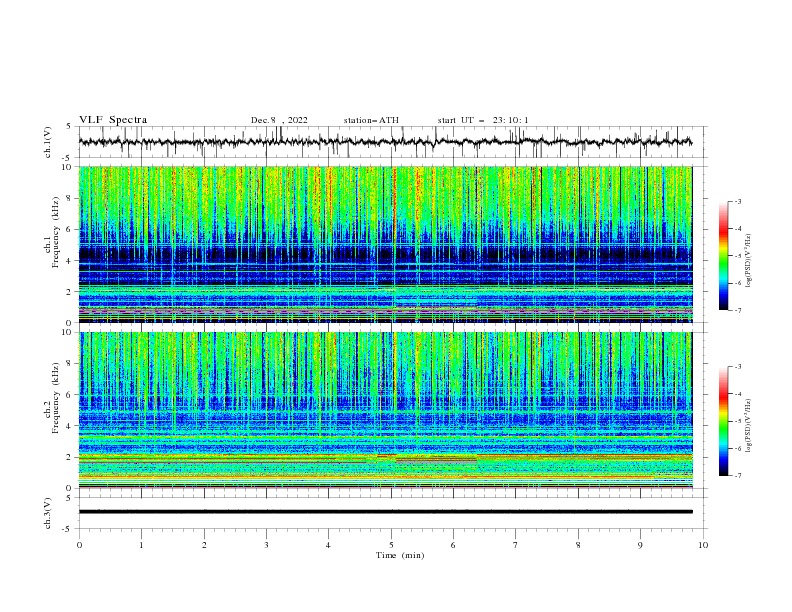
Task: Click the "-5" tick on ch.1(V) axis
Action: coord(68,158)
